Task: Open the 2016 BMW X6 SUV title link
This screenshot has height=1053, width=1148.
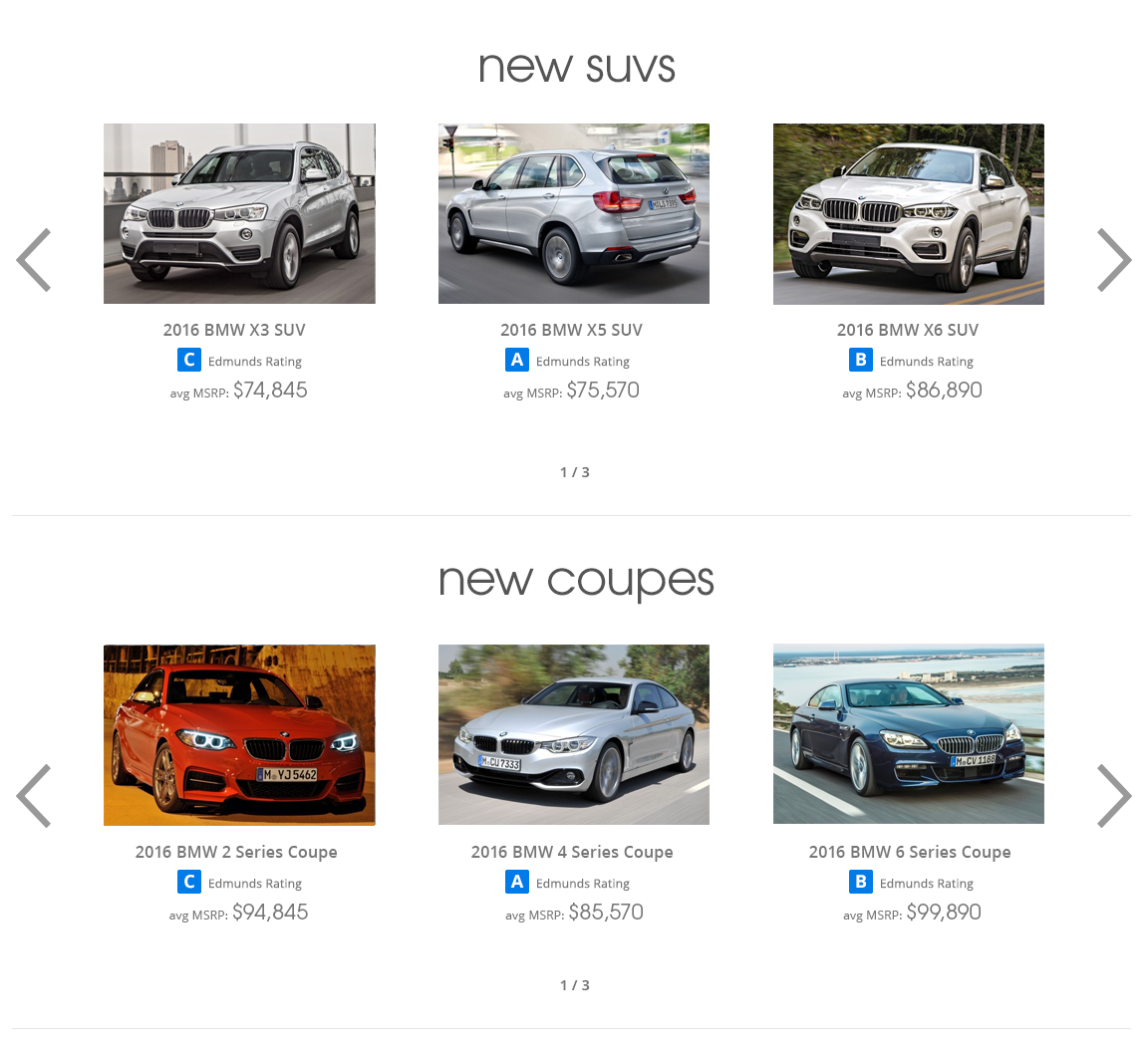Action: pos(908,330)
